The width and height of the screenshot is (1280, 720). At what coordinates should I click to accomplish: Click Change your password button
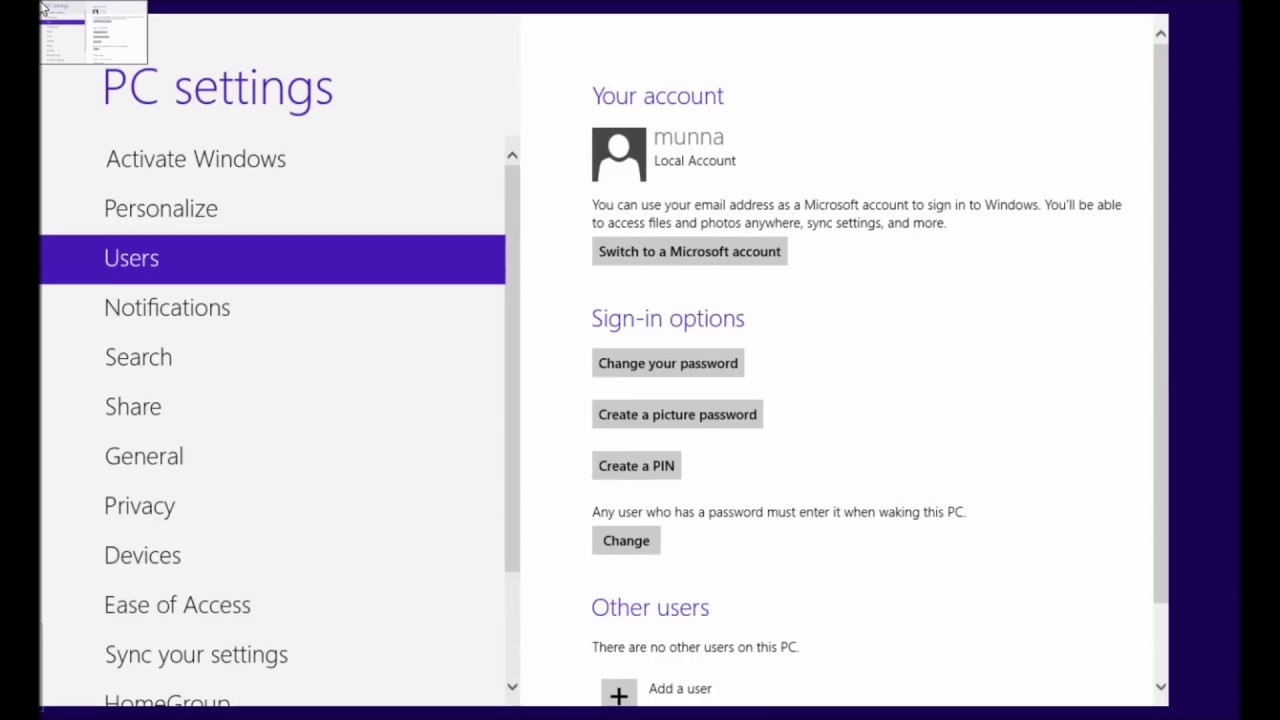point(668,363)
